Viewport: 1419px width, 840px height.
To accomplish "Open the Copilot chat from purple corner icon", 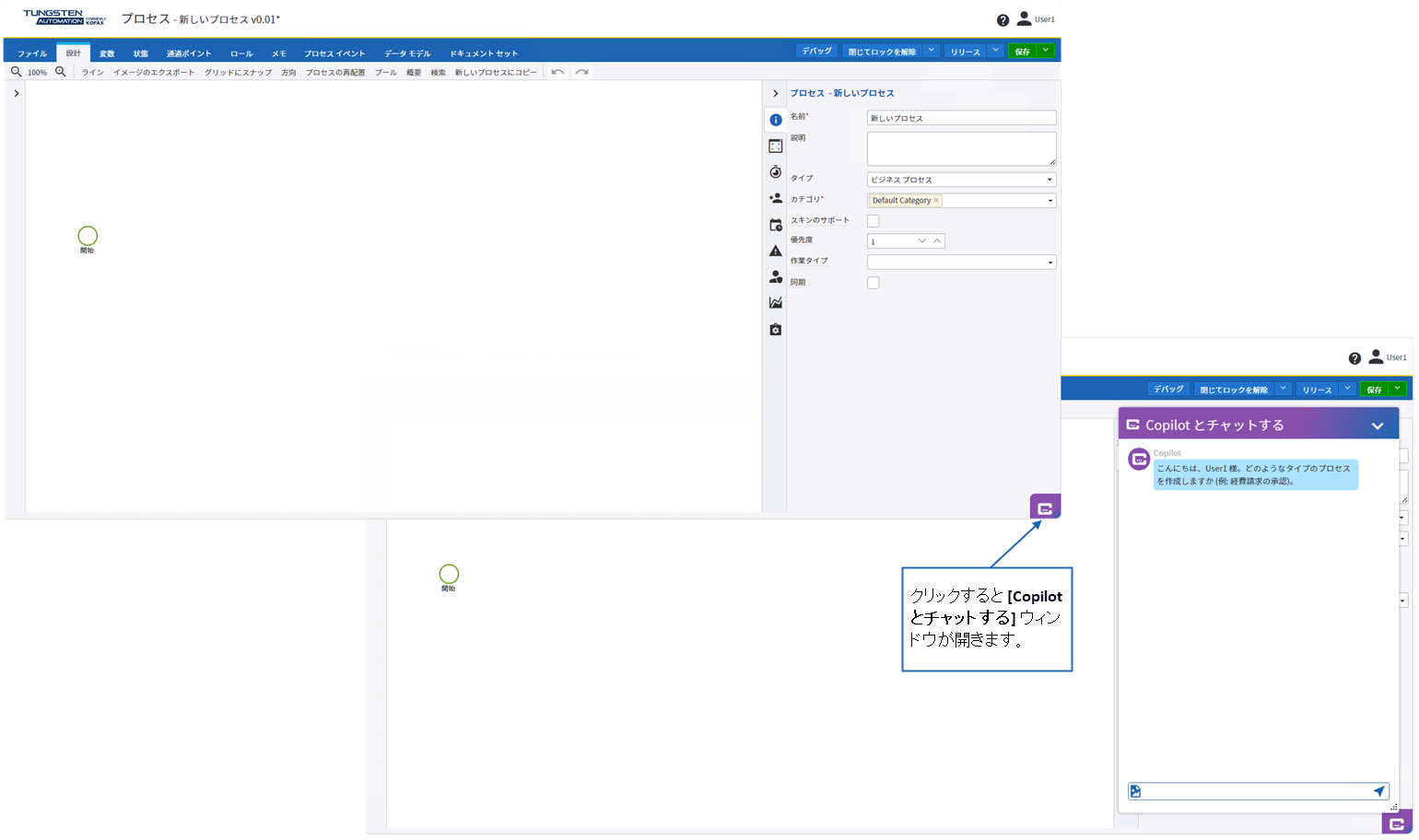I will pos(1045,507).
